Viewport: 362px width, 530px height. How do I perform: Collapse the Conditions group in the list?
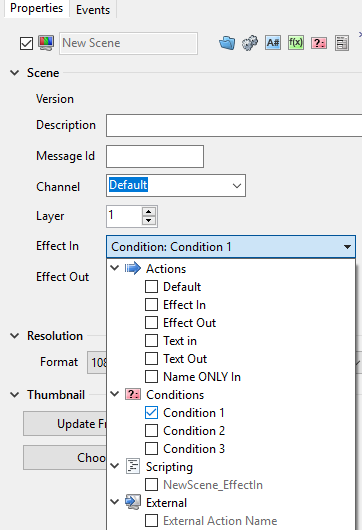click(115, 394)
